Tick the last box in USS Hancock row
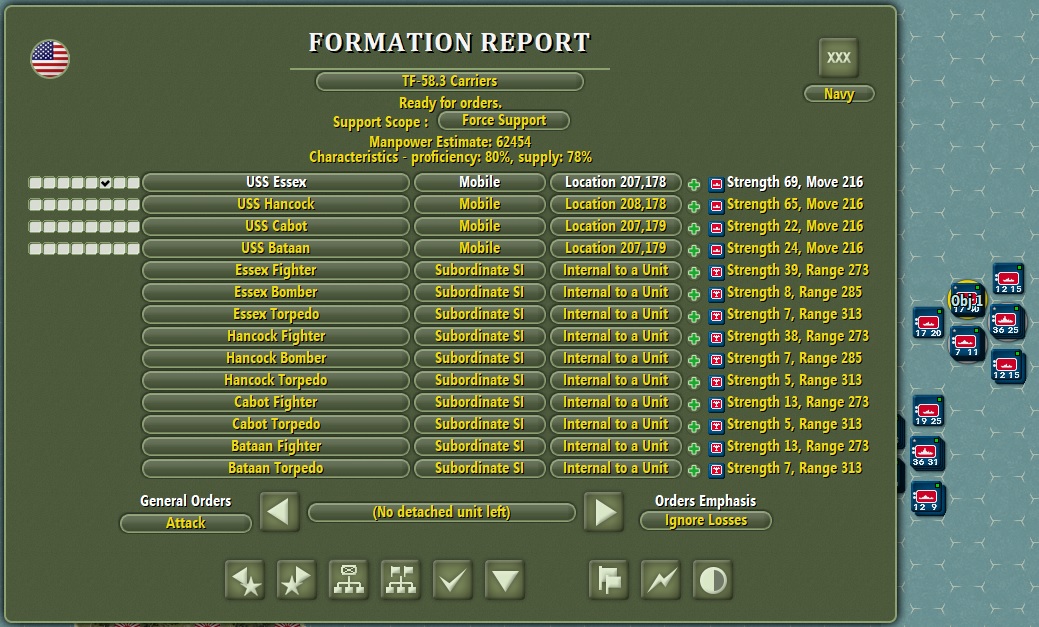 point(133,205)
